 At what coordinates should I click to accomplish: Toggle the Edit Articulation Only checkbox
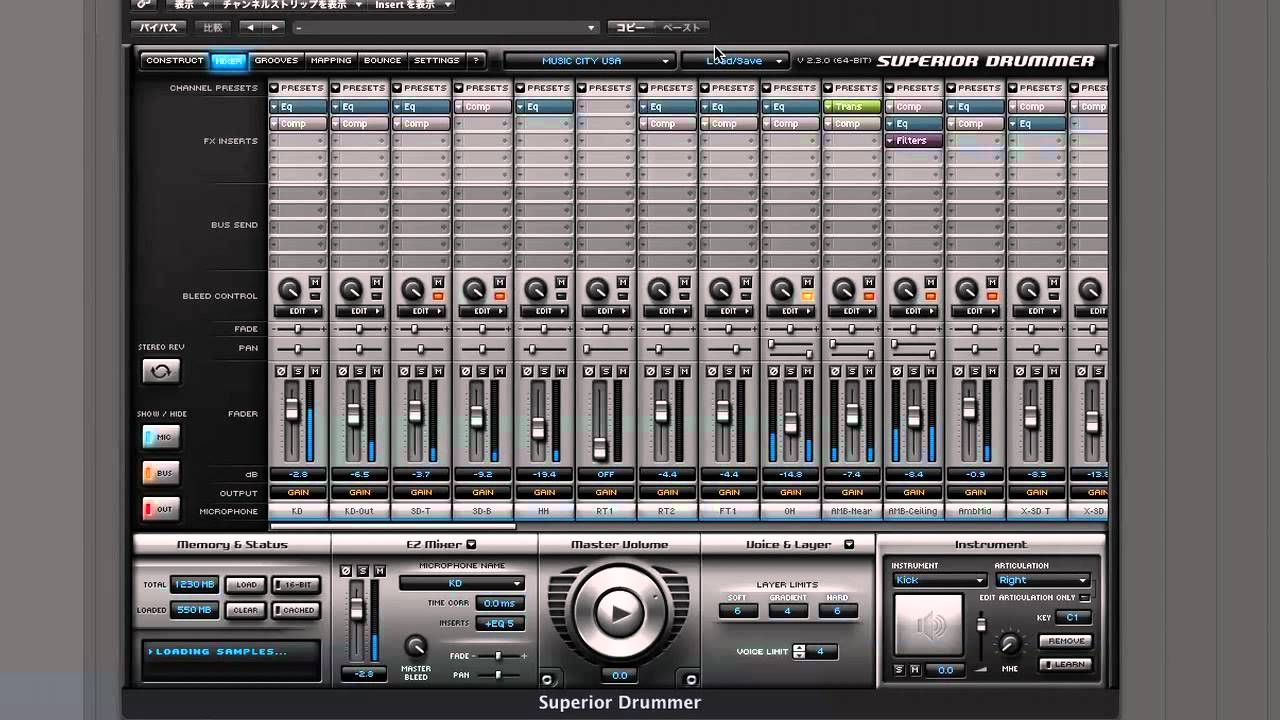click(1086, 598)
